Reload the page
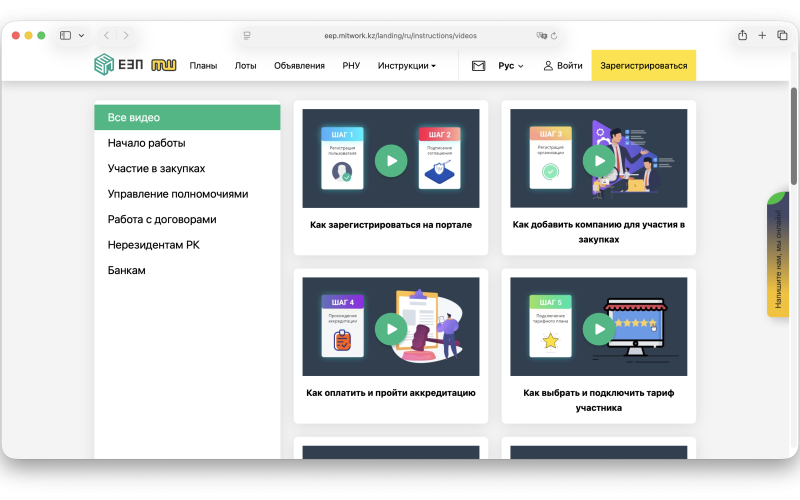800x500 pixels. pos(554,35)
